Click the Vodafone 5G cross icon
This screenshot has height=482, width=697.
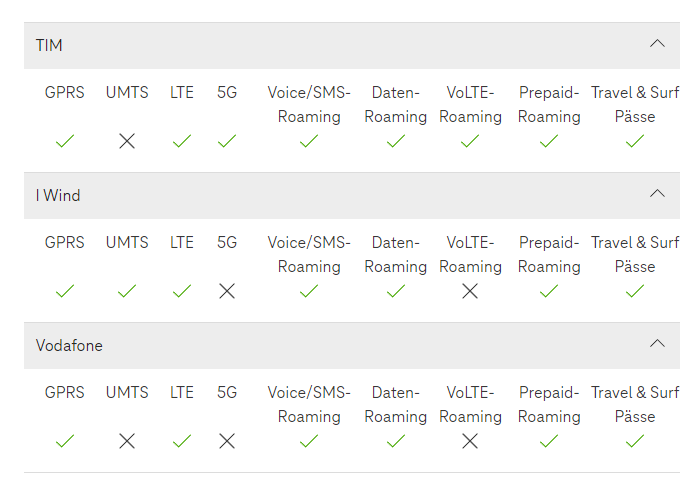tap(227, 441)
